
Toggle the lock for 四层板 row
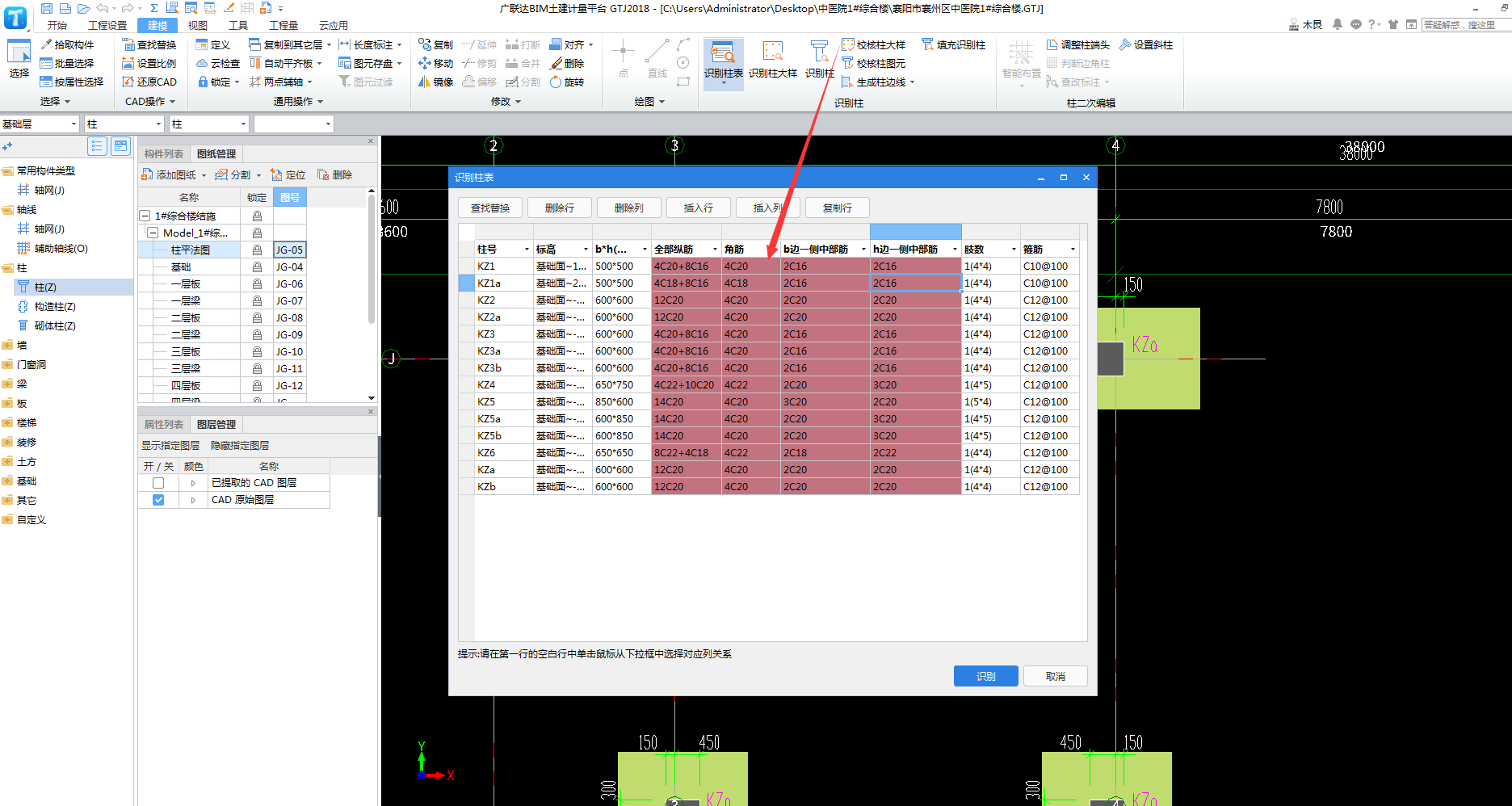pyautogui.click(x=257, y=386)
